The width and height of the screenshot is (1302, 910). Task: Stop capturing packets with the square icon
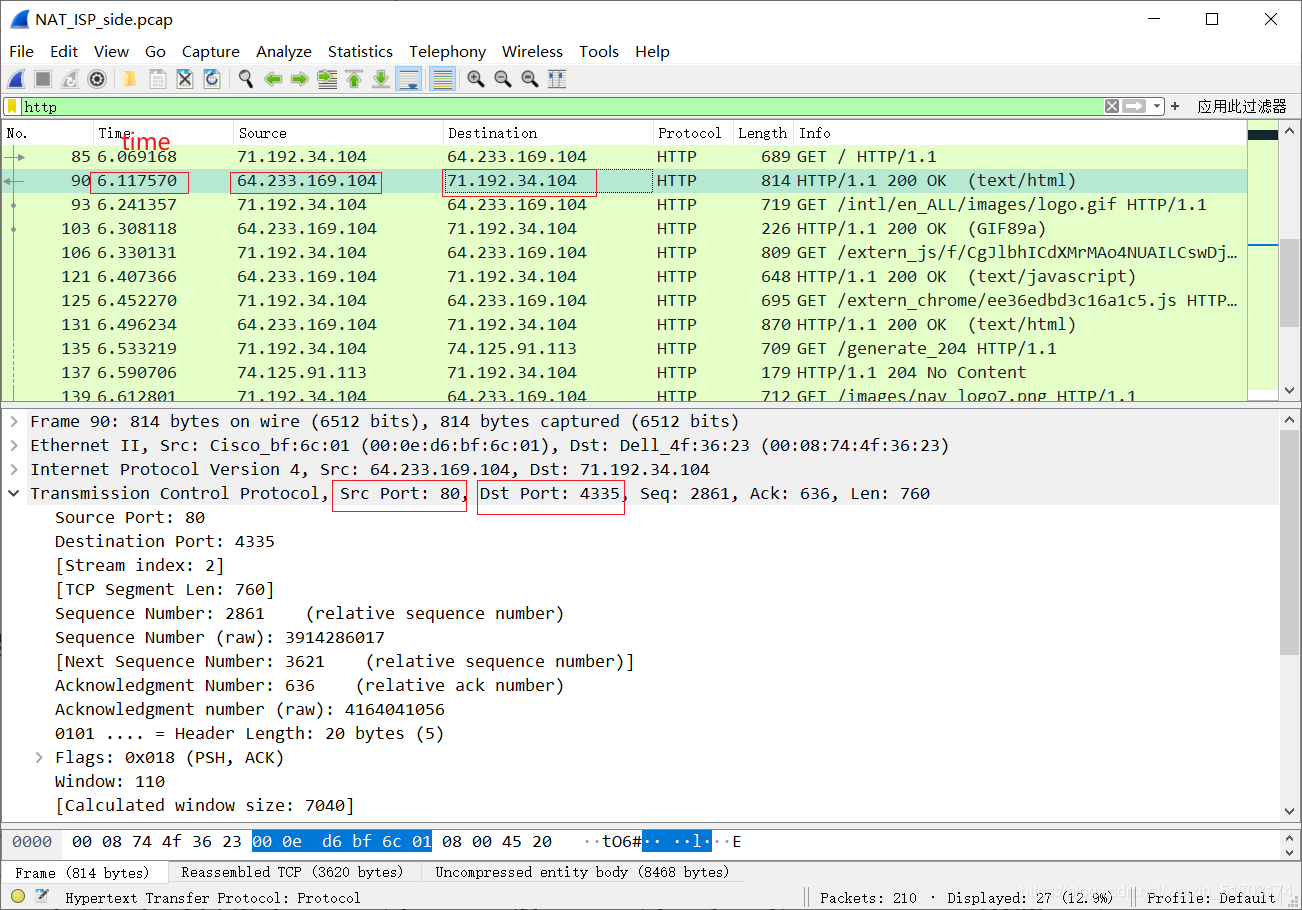43,79
